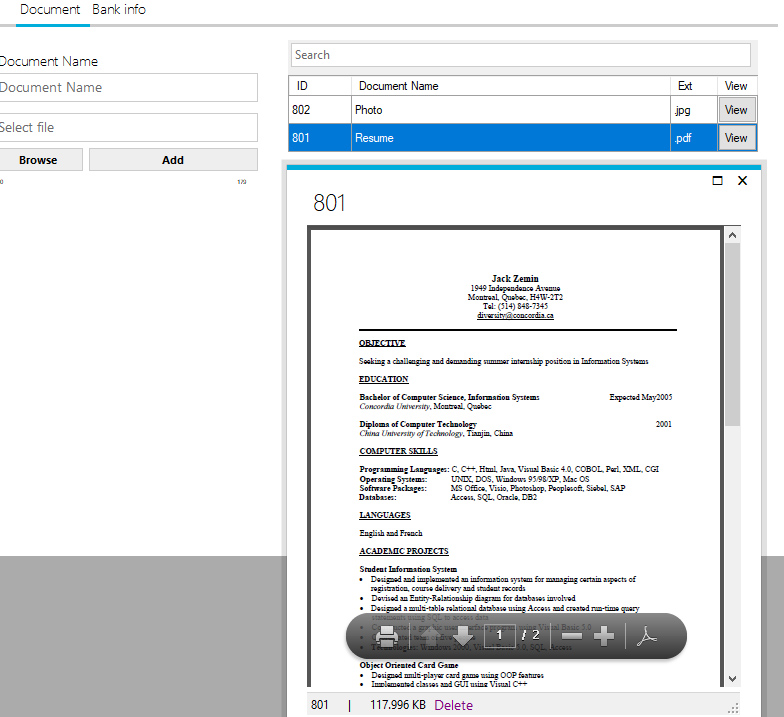Click the .pdf extension cell
This screenshot has height=717, width=784.
(x=694, y=138)
